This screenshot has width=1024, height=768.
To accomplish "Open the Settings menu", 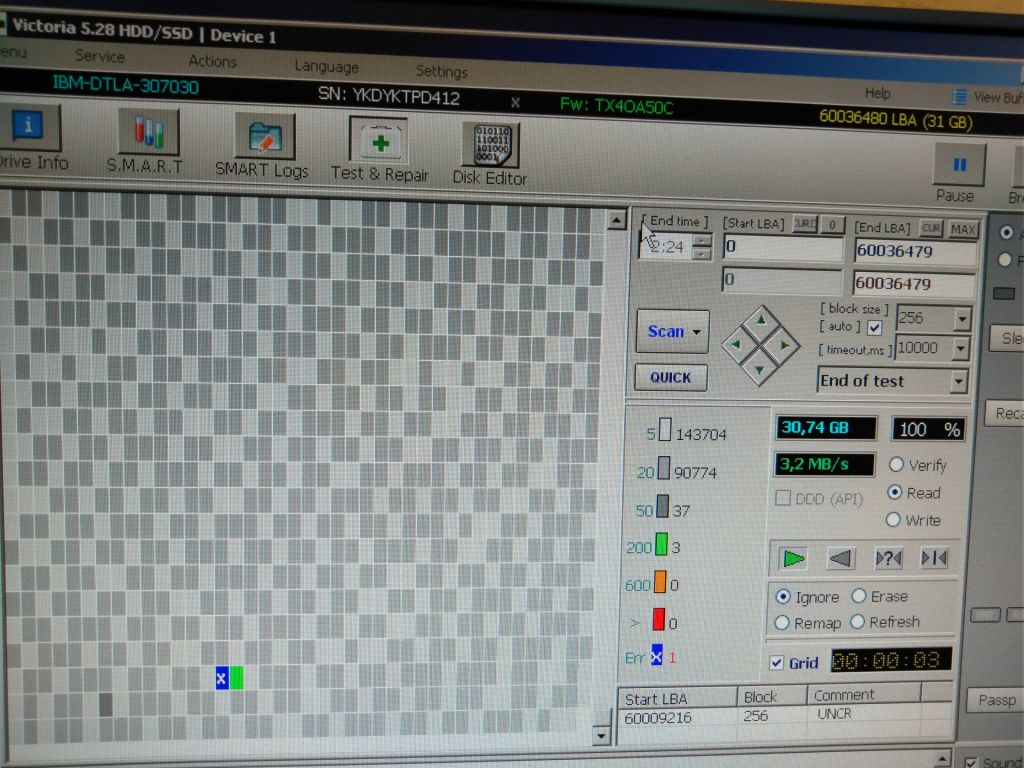I will coord(441,71).
